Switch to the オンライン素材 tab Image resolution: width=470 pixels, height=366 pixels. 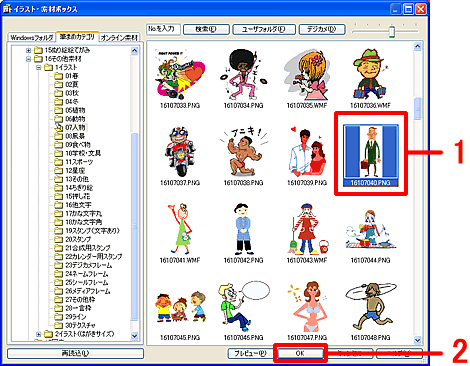tap(119, 37)
